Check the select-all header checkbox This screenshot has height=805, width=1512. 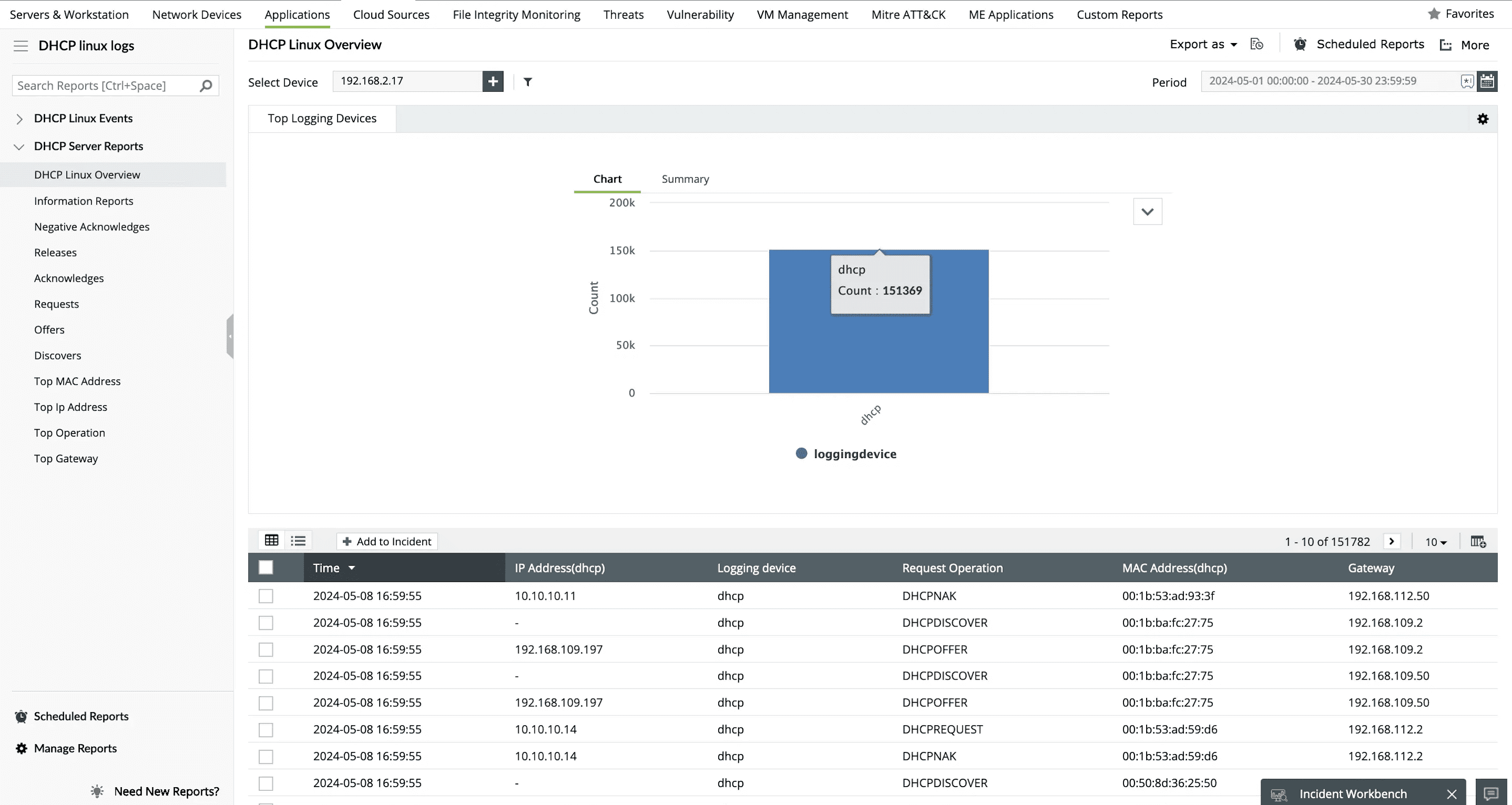[266, 567]
